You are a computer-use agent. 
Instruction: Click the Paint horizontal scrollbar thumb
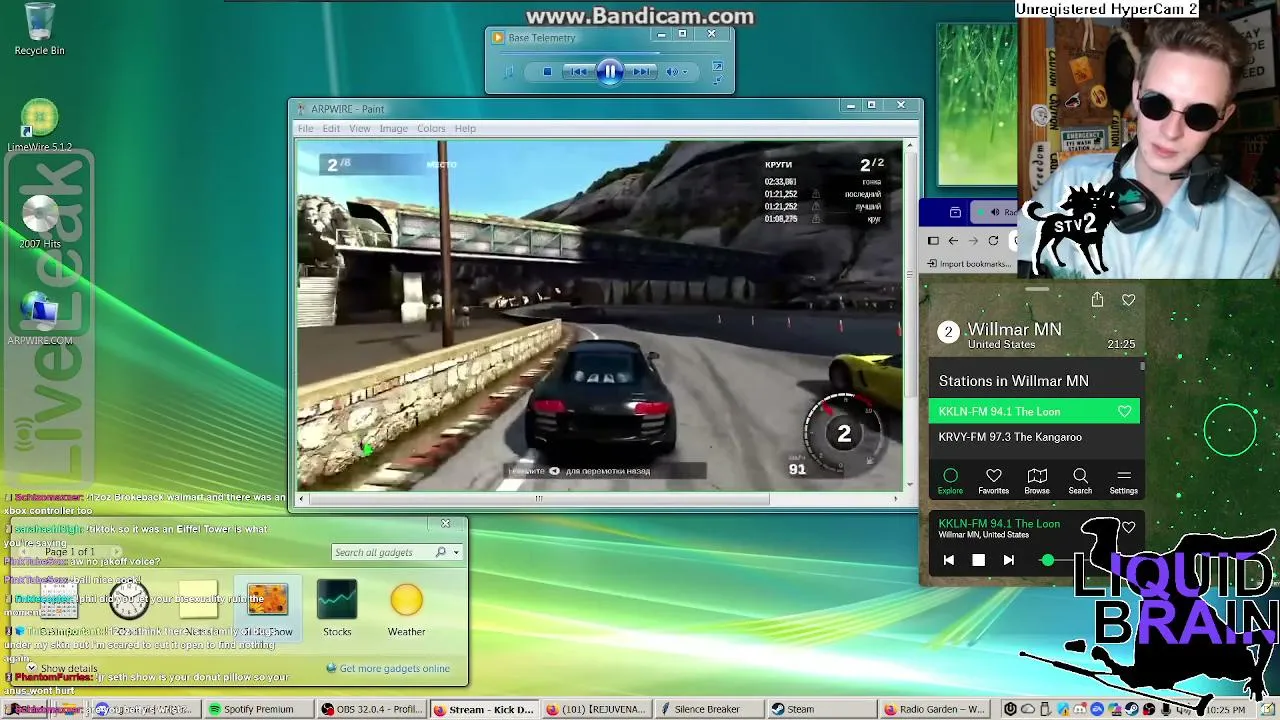(x=538, y=498)
